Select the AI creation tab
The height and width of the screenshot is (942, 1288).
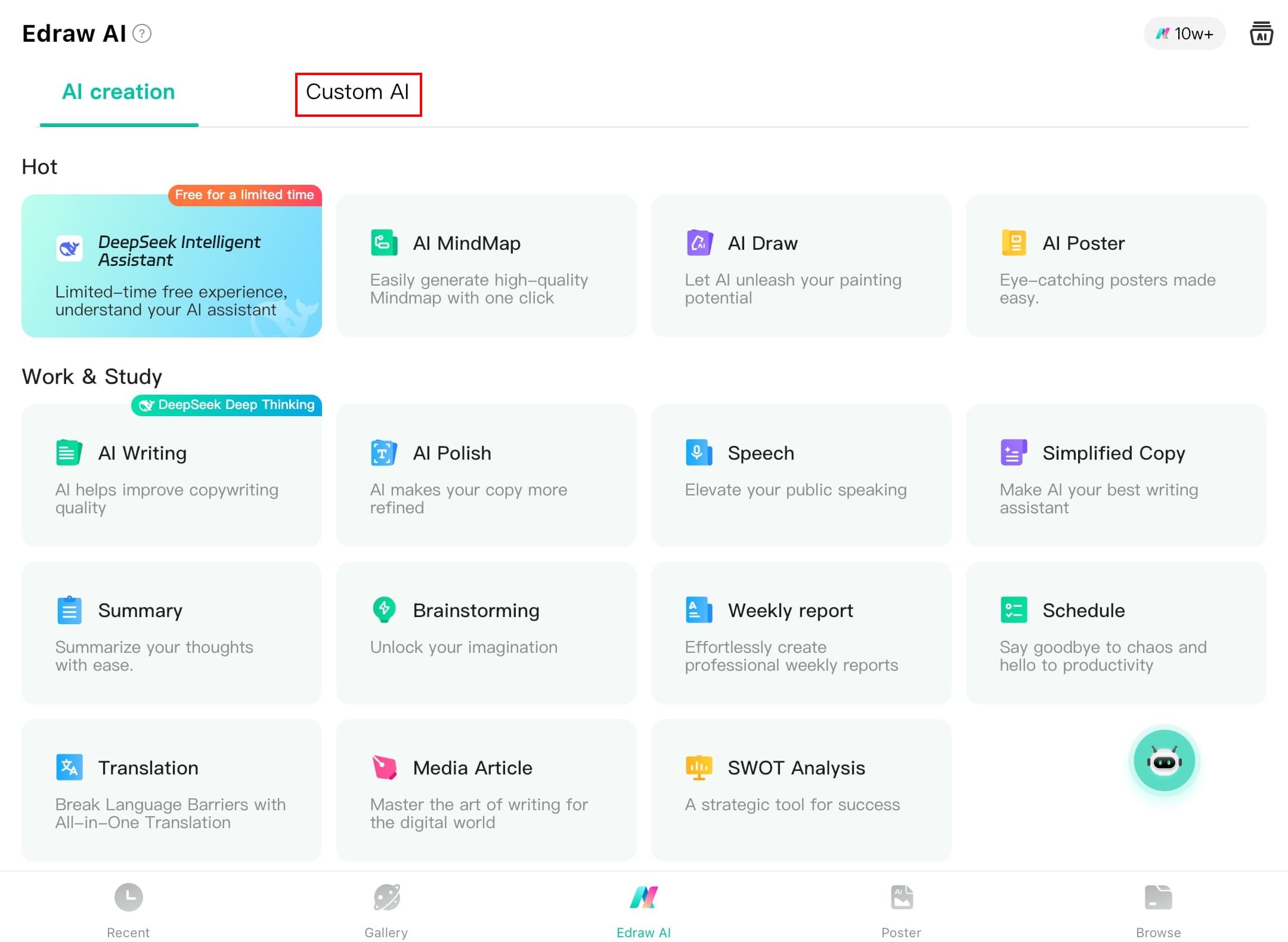click(119, 92)
